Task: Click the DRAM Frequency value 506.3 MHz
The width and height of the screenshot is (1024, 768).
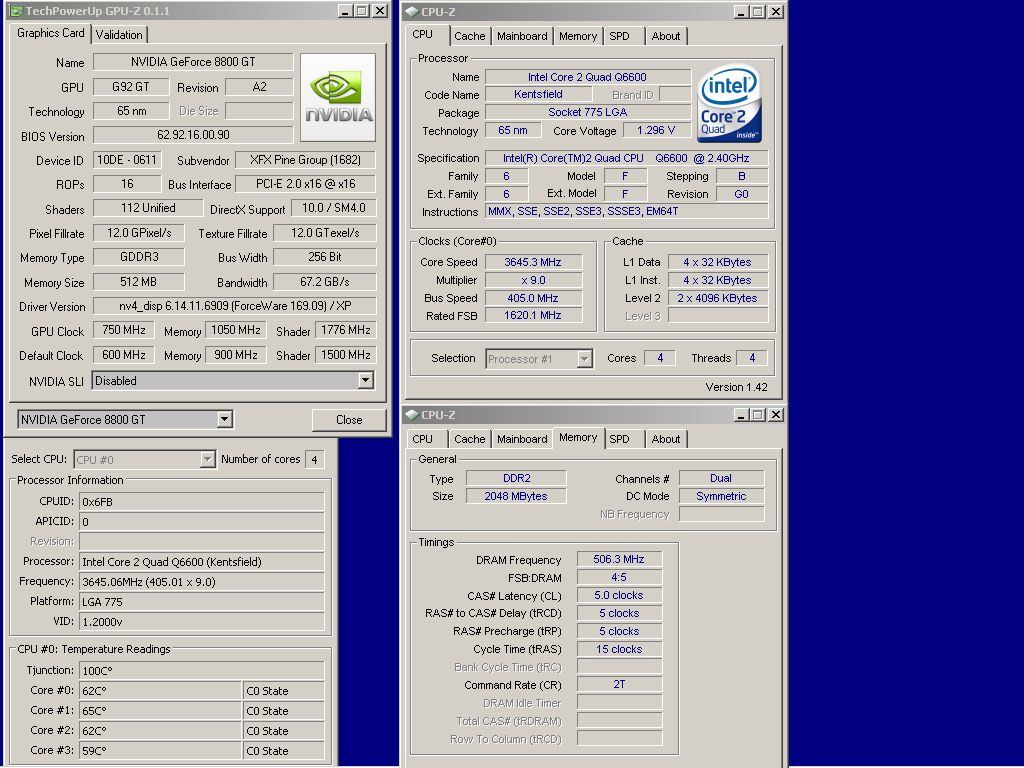Action: tap(619, 559)
